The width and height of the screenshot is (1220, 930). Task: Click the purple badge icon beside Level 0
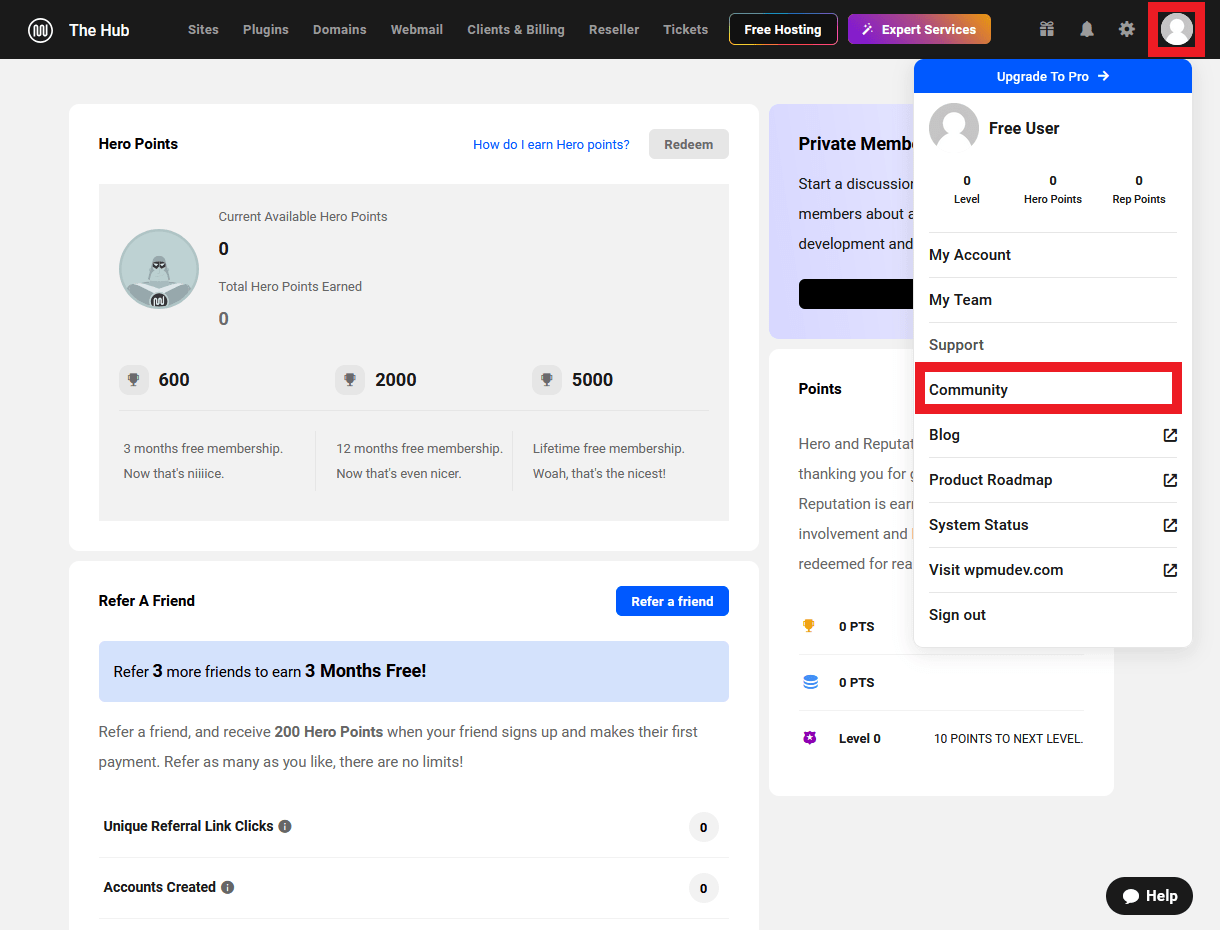coord(810,738)
